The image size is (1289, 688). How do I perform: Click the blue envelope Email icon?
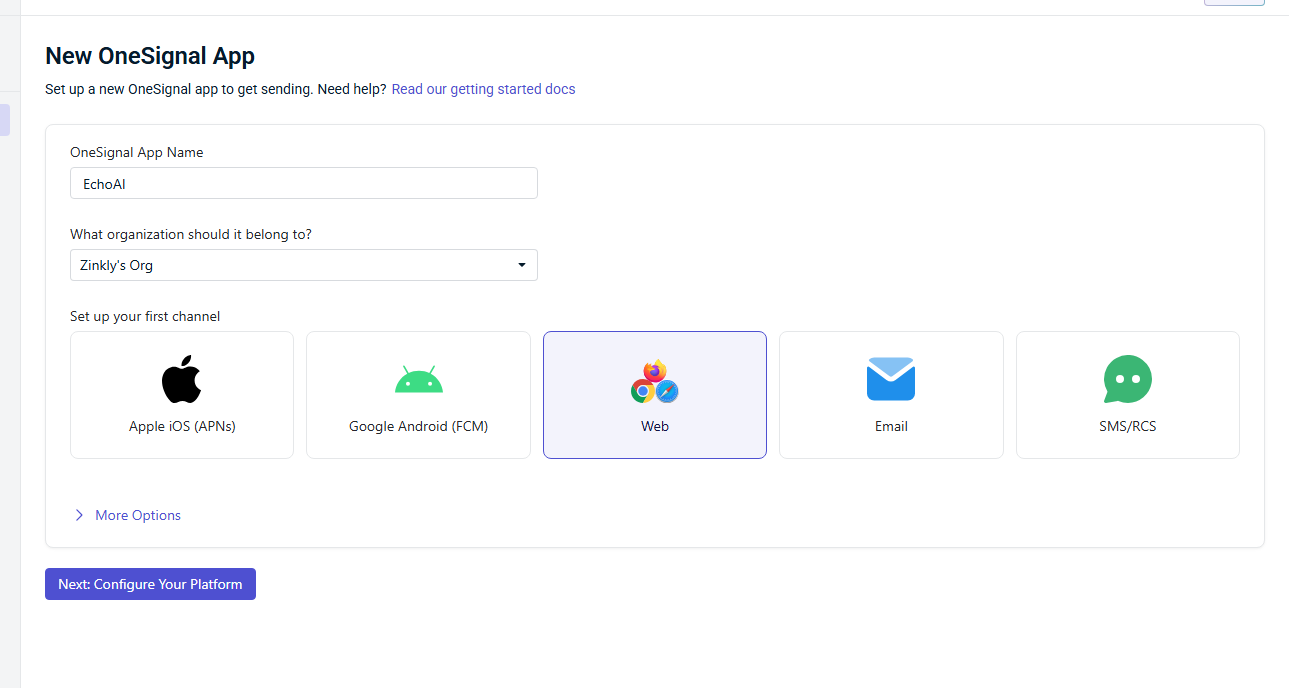891,379
